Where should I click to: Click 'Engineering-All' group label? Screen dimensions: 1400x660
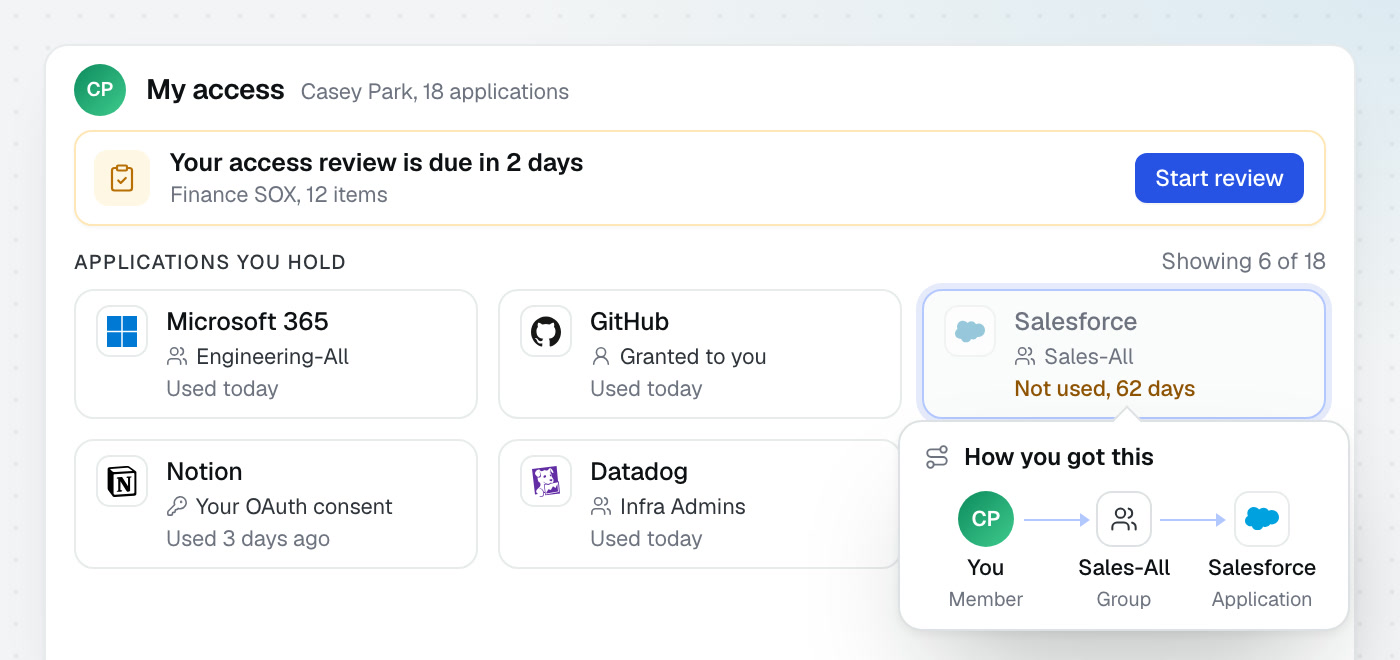point(273,356)
